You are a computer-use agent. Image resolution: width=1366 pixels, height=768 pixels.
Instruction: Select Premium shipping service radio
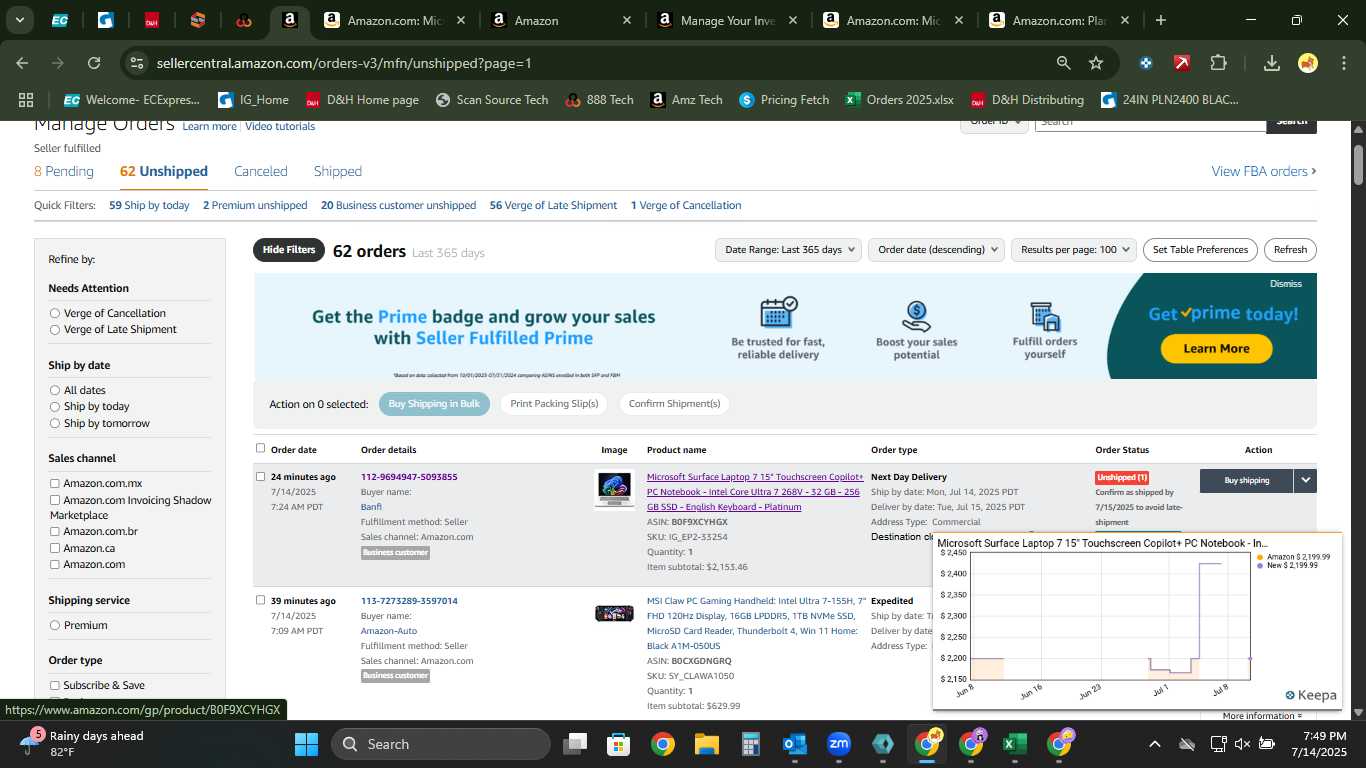pyautogui.click(x=55, y=625)
